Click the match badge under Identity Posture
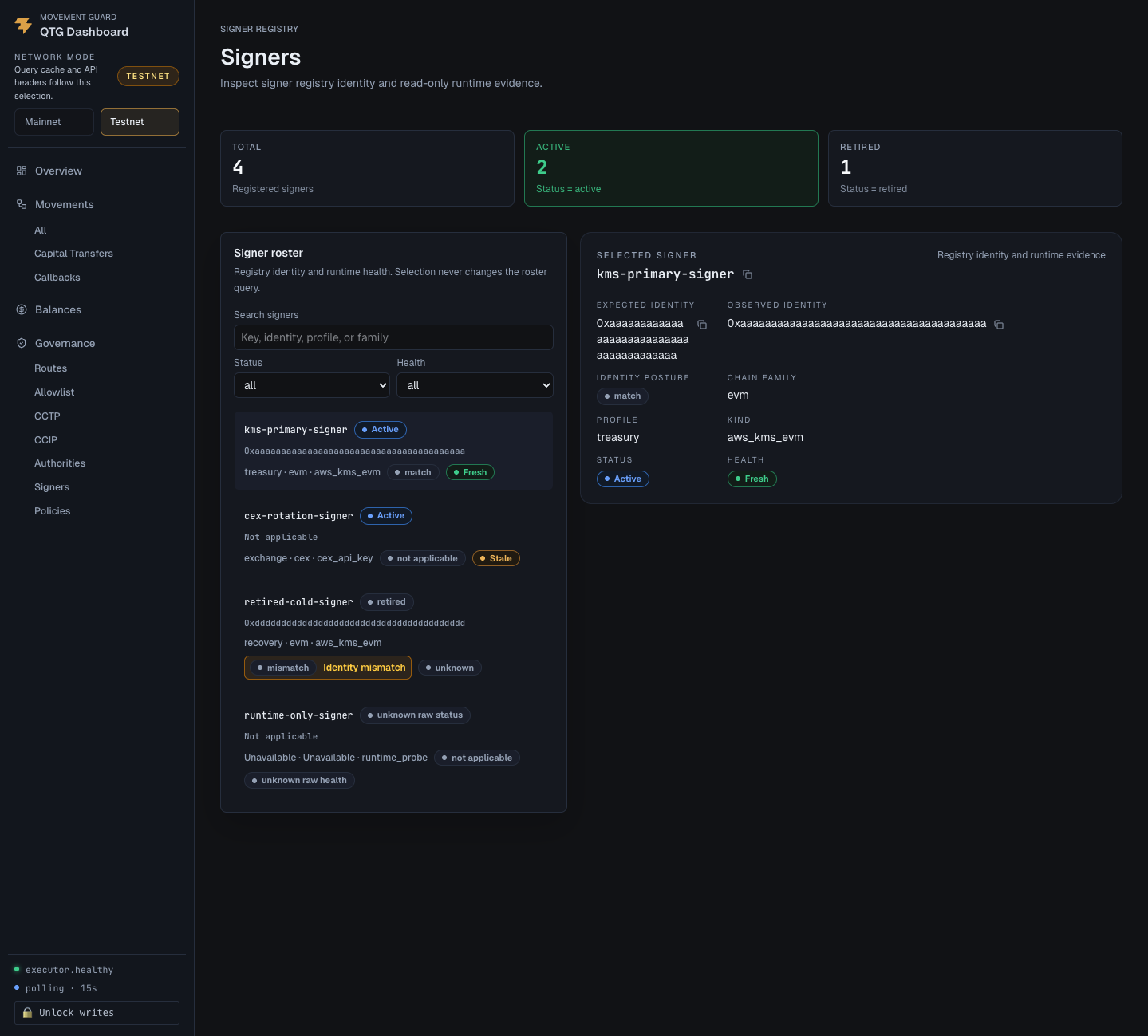The width and height of the screenshot is (1148, 1036). 622,396
